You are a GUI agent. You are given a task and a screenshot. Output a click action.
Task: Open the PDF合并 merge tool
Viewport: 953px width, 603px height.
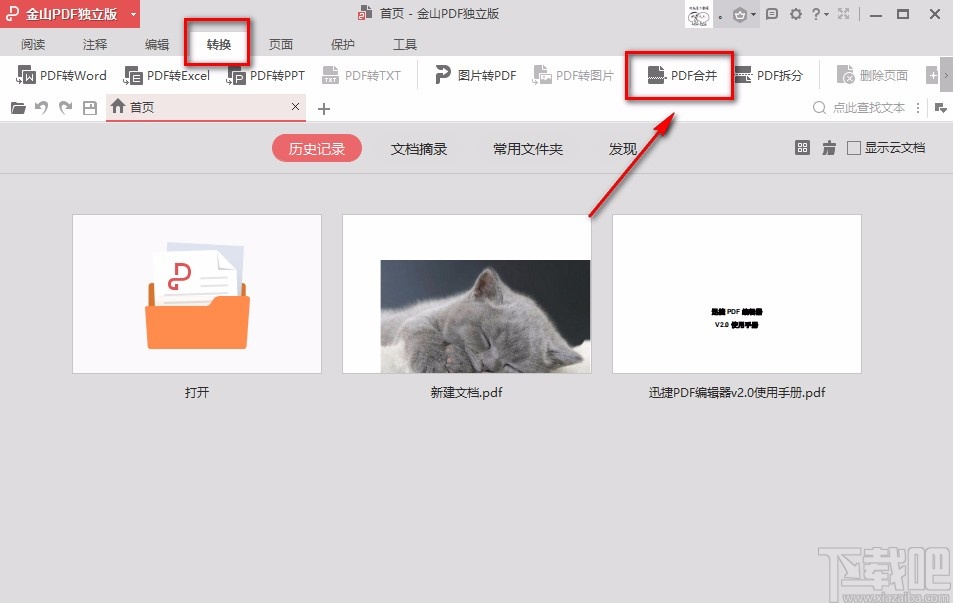tap(680, 75)
